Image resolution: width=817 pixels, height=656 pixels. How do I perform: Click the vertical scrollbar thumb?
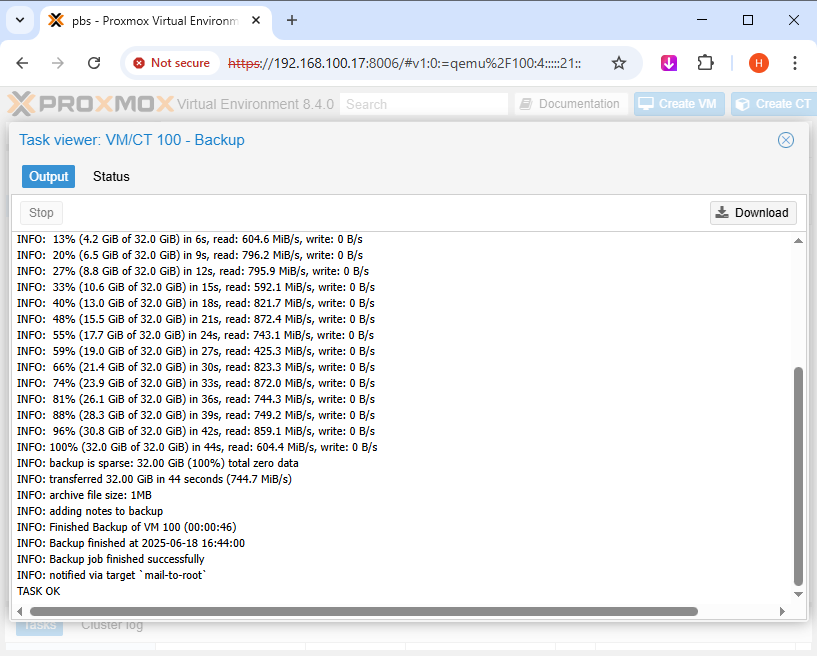point(798,476)
